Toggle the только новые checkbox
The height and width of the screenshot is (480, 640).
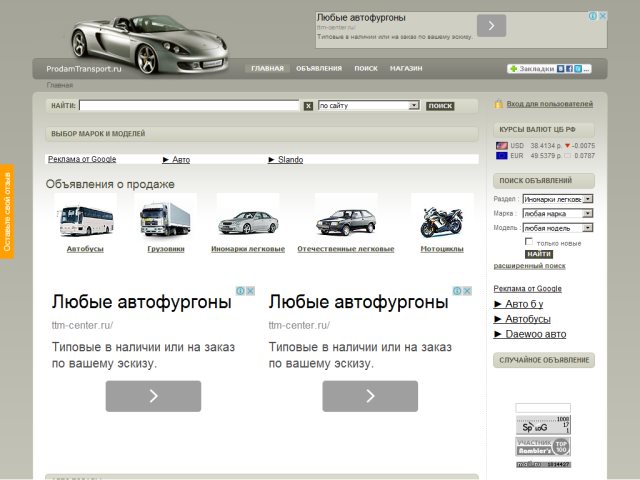pyautogui.click(x=529, y=242)
